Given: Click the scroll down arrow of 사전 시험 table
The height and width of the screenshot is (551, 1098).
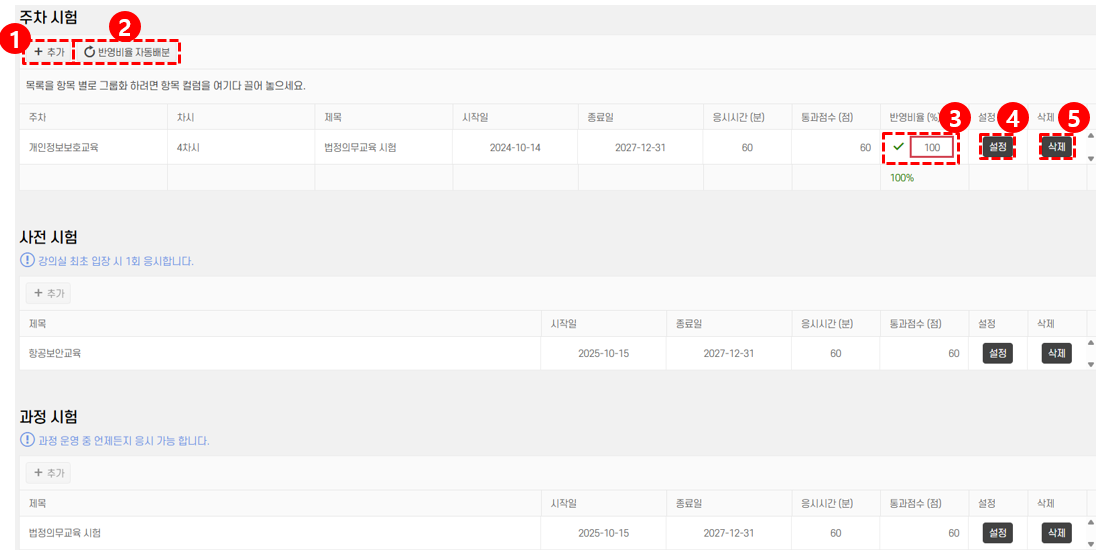Looking at the screenshot, I should point(1091,363).
